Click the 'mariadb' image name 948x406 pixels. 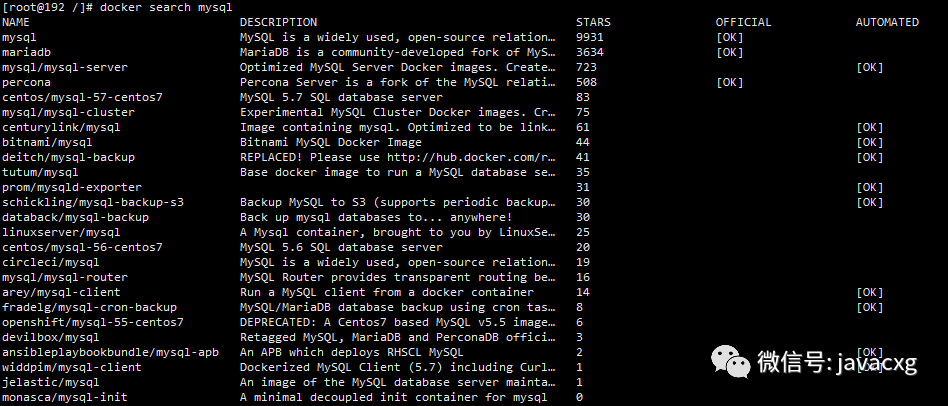(26, 53)
